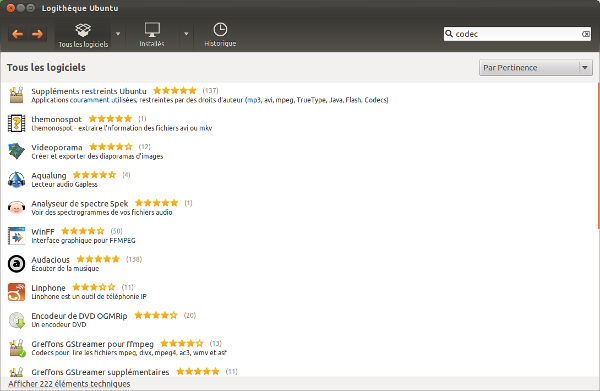Click the Audacious app icon
This screenshot has height=391, width=600.
point(16,264)
